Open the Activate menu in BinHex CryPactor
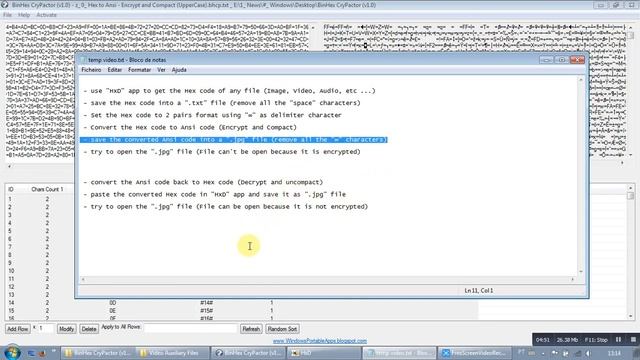Viewport: 640px width, 360px height. pos(47,15)
